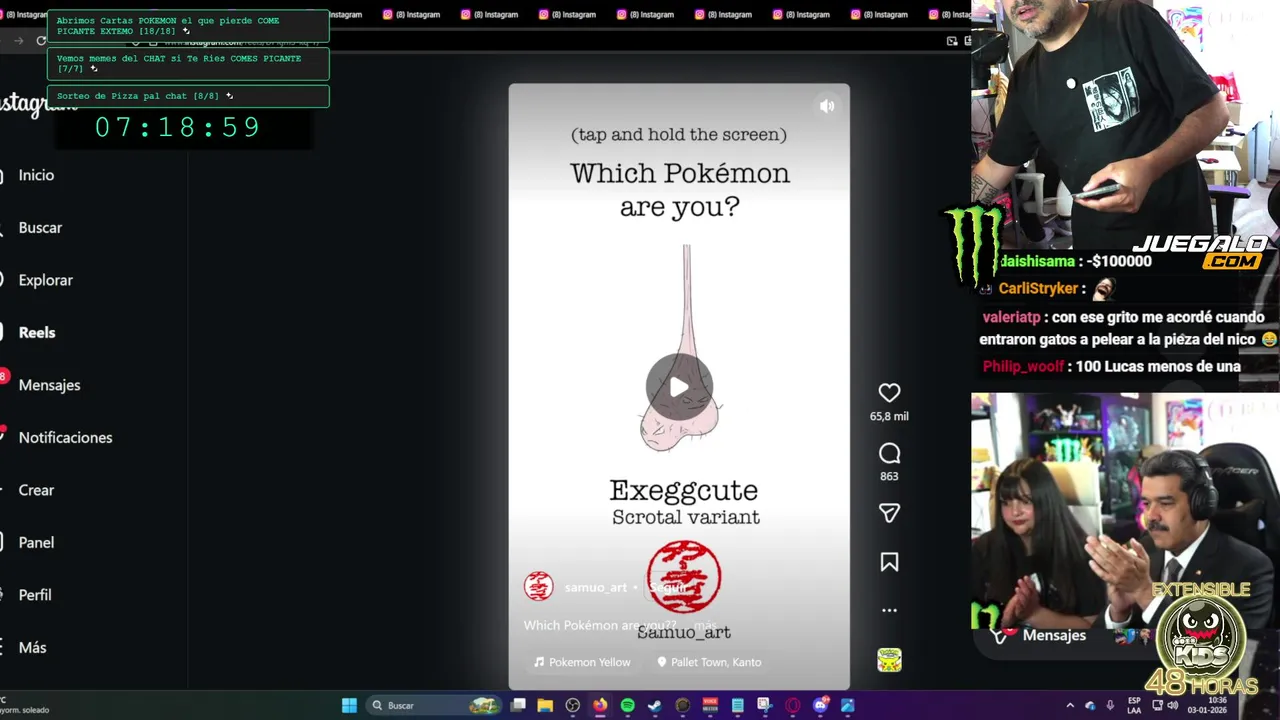Viewport: 1280px width, 720px height.
Task: Click the tray microphone icon
Action: [1110, 705]
